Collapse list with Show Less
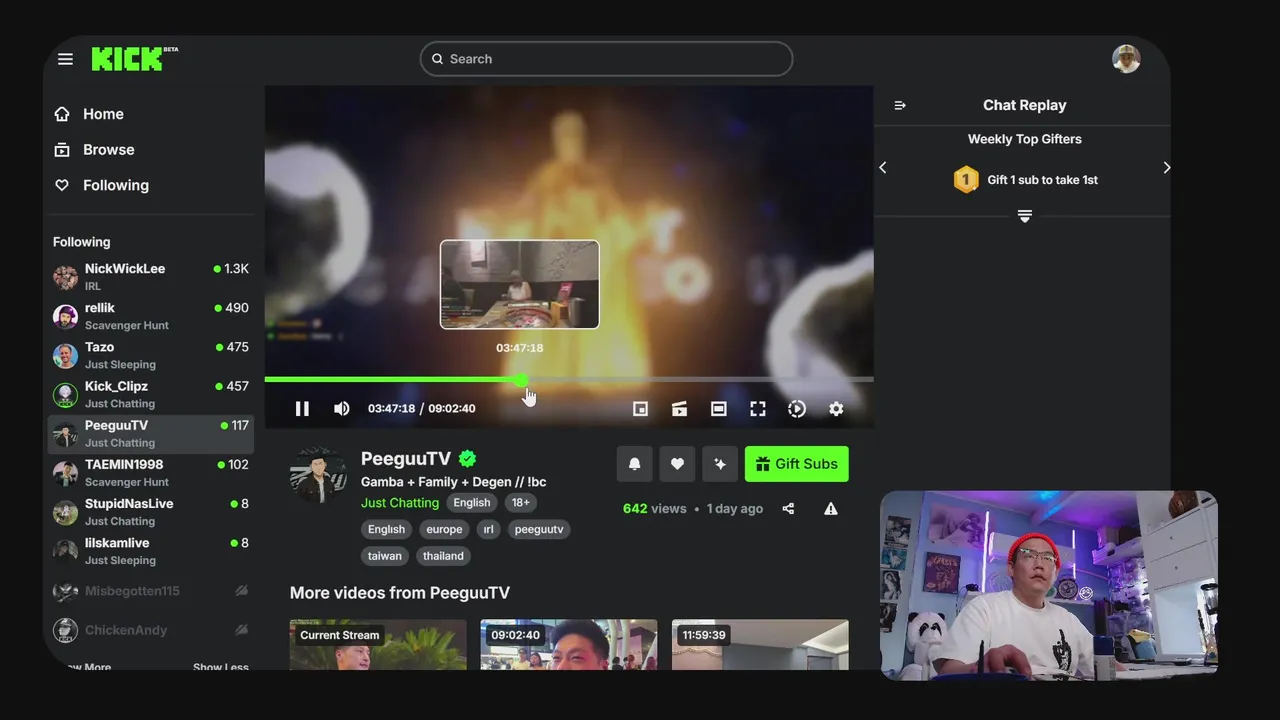 click(x=221, y=666)
